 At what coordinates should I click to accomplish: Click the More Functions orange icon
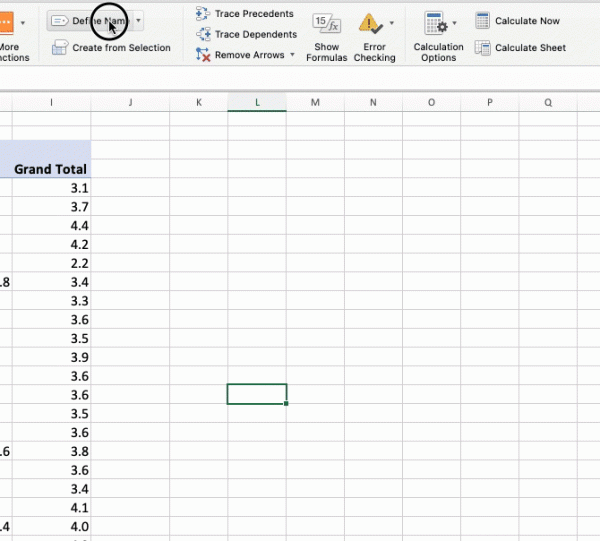pyautogui.click(x=6, y=23)
